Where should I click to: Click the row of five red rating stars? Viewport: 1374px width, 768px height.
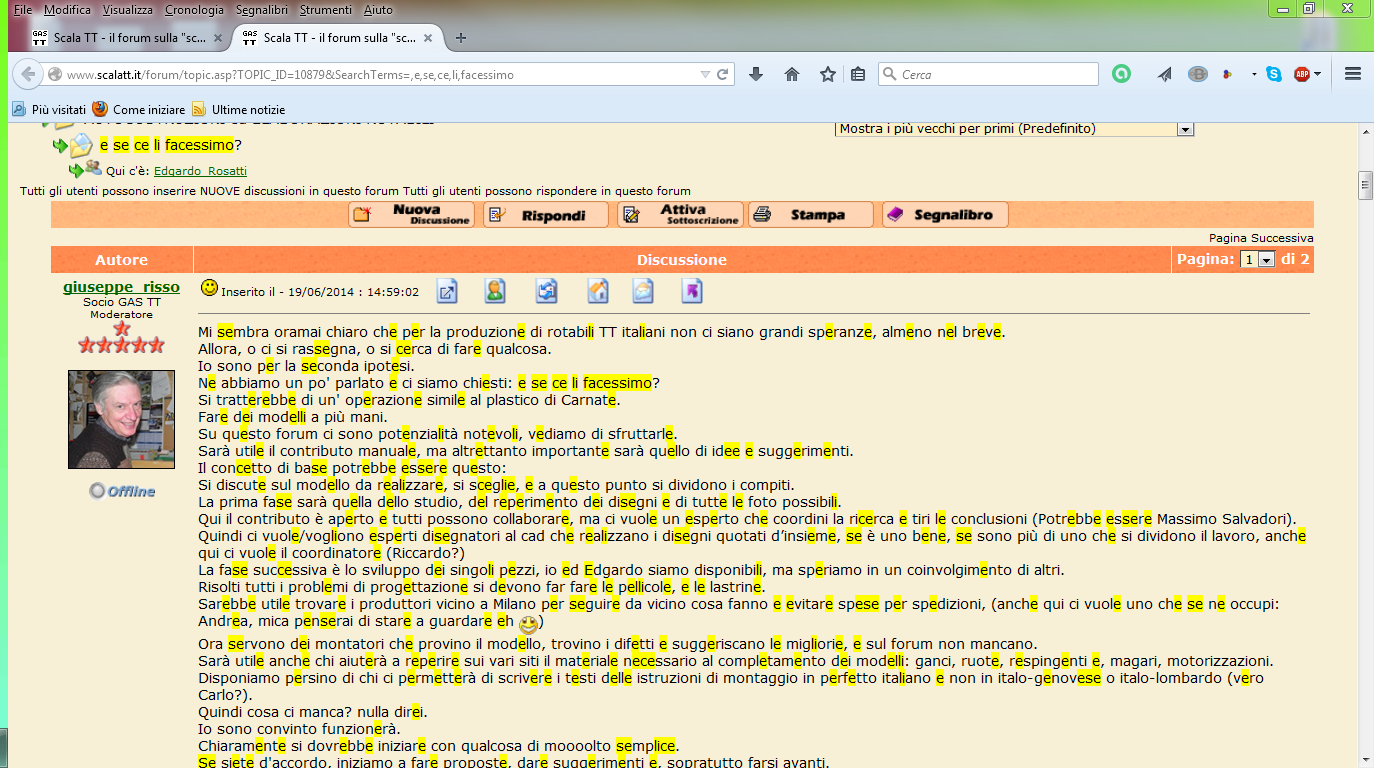click(121, 345)
